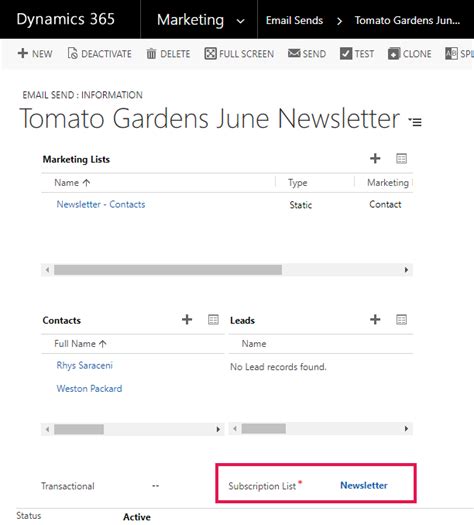Click the NEW command label
This screenshot has width=474, height=525.
[x=42, y=54]
